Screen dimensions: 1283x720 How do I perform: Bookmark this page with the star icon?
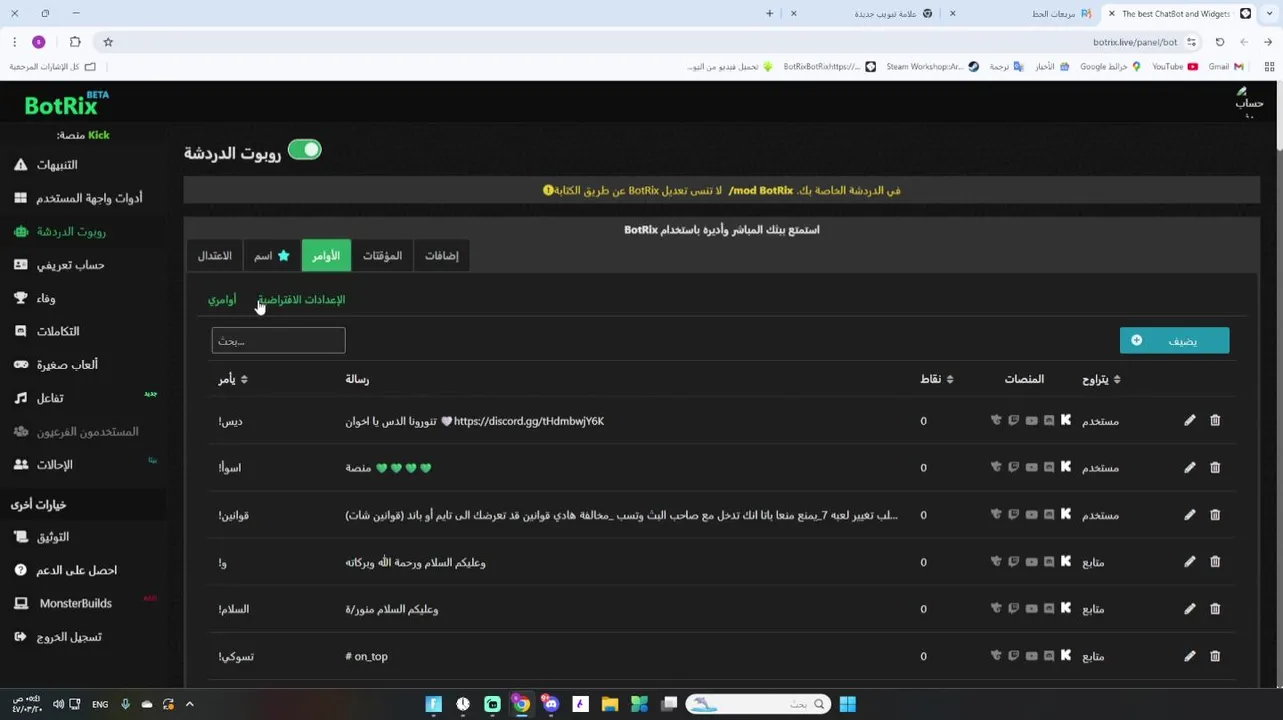click(108, 42)
